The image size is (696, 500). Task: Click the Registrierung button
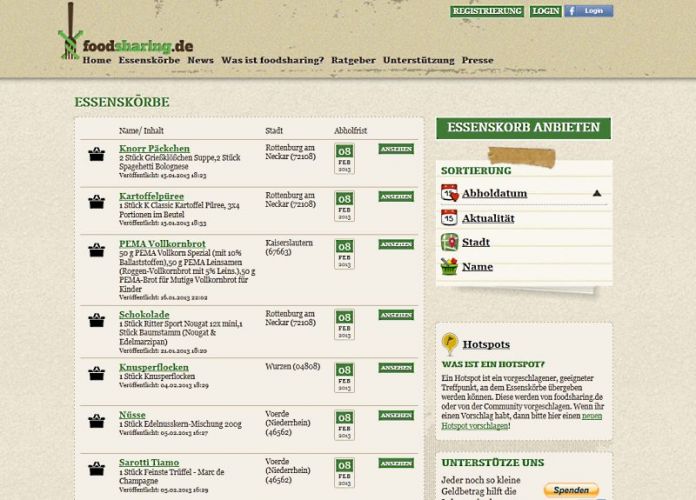(x=487, y=11)
